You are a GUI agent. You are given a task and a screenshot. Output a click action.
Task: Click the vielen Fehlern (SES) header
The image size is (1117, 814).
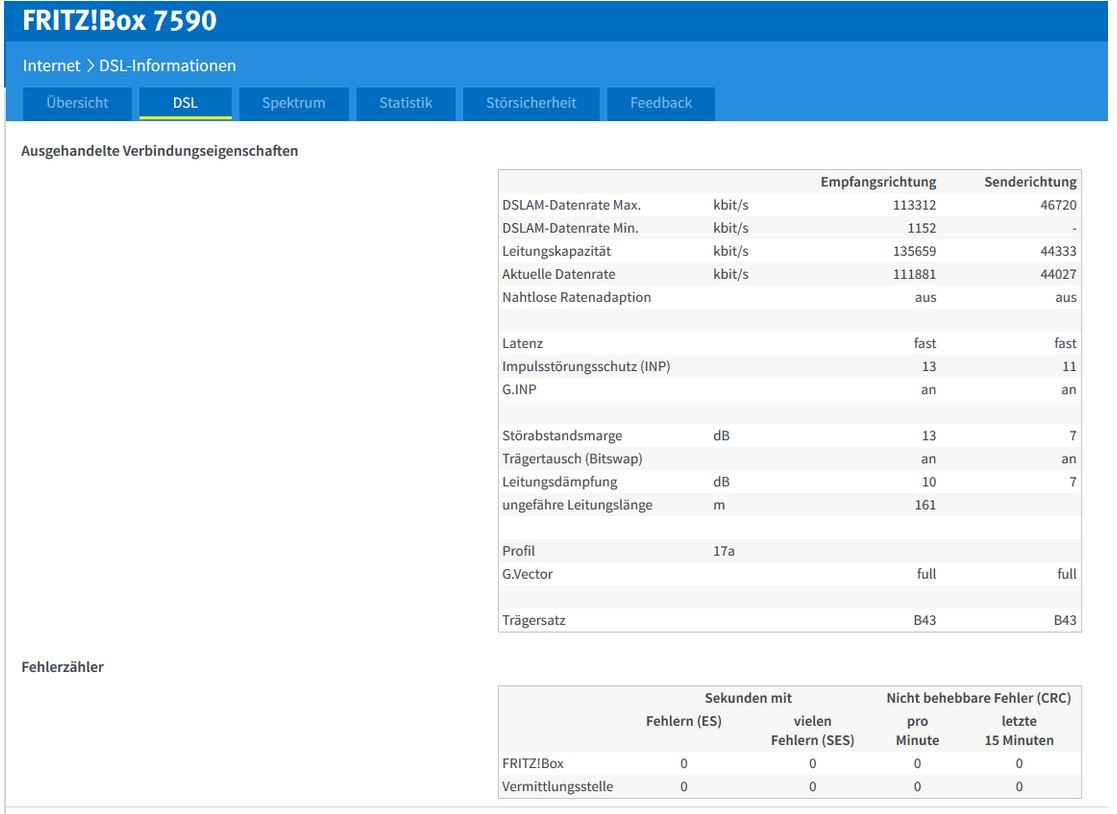pyautogui.click(x=812, y=731)
